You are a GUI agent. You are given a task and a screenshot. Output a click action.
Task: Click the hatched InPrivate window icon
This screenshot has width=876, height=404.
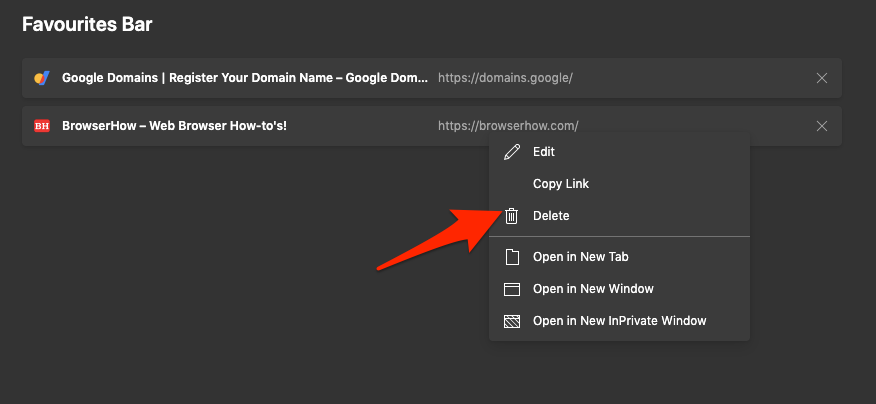[x=512, y=321]
